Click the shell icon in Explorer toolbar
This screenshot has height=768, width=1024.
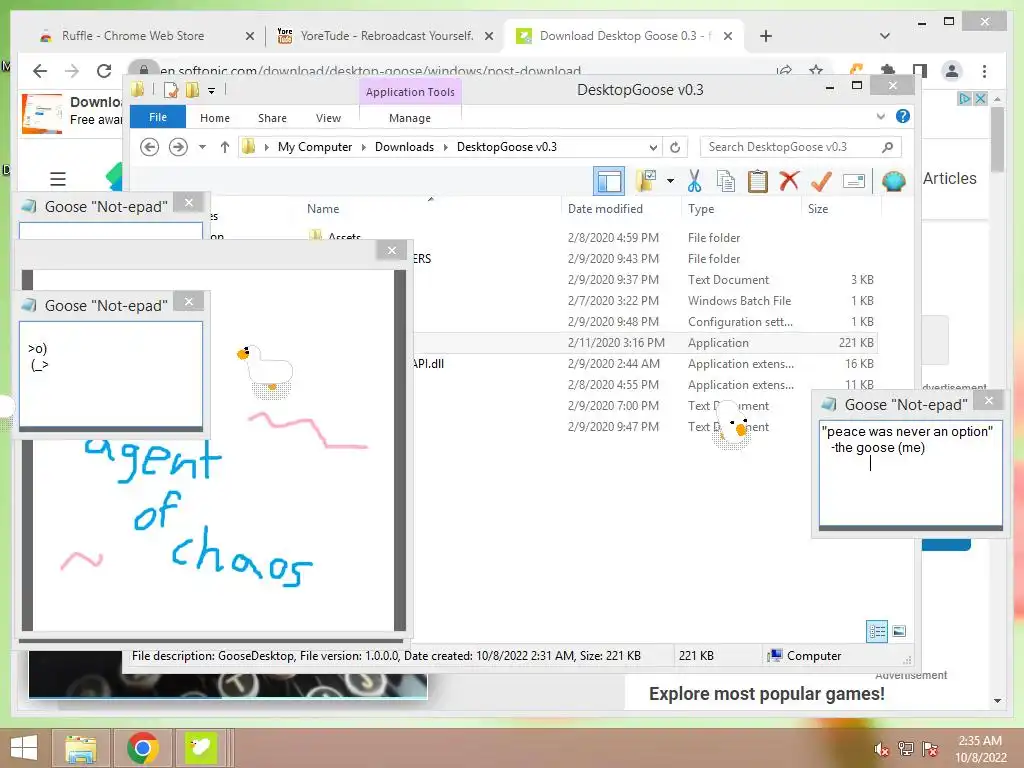[x=893, y=180]
